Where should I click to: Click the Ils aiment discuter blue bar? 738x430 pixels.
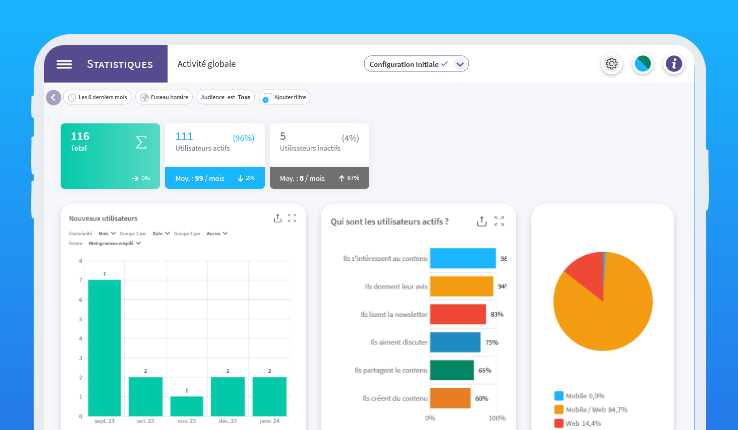click(455, 342)
